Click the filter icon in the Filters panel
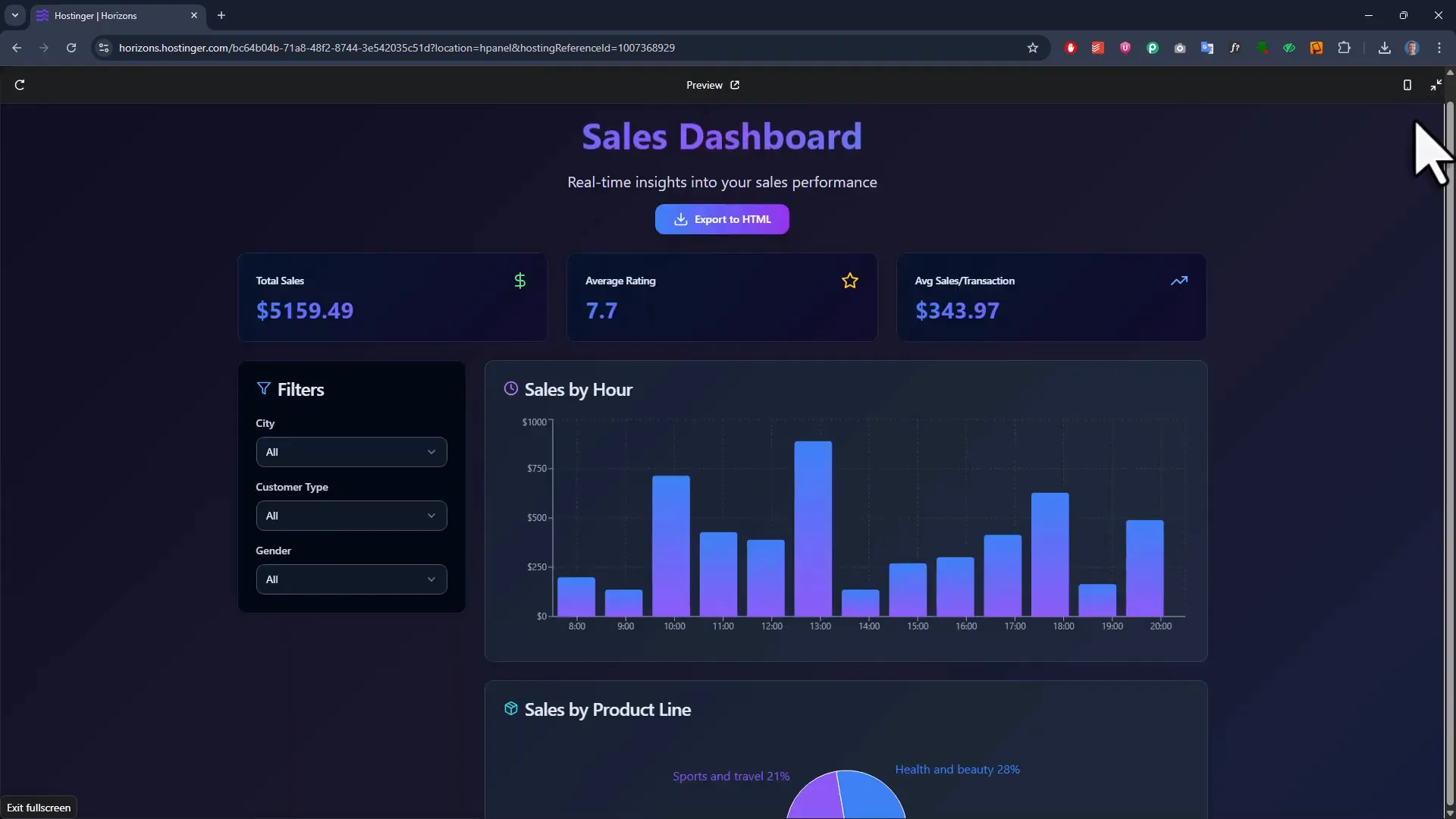Screen dimensions: 1456x819 point(263,388)
